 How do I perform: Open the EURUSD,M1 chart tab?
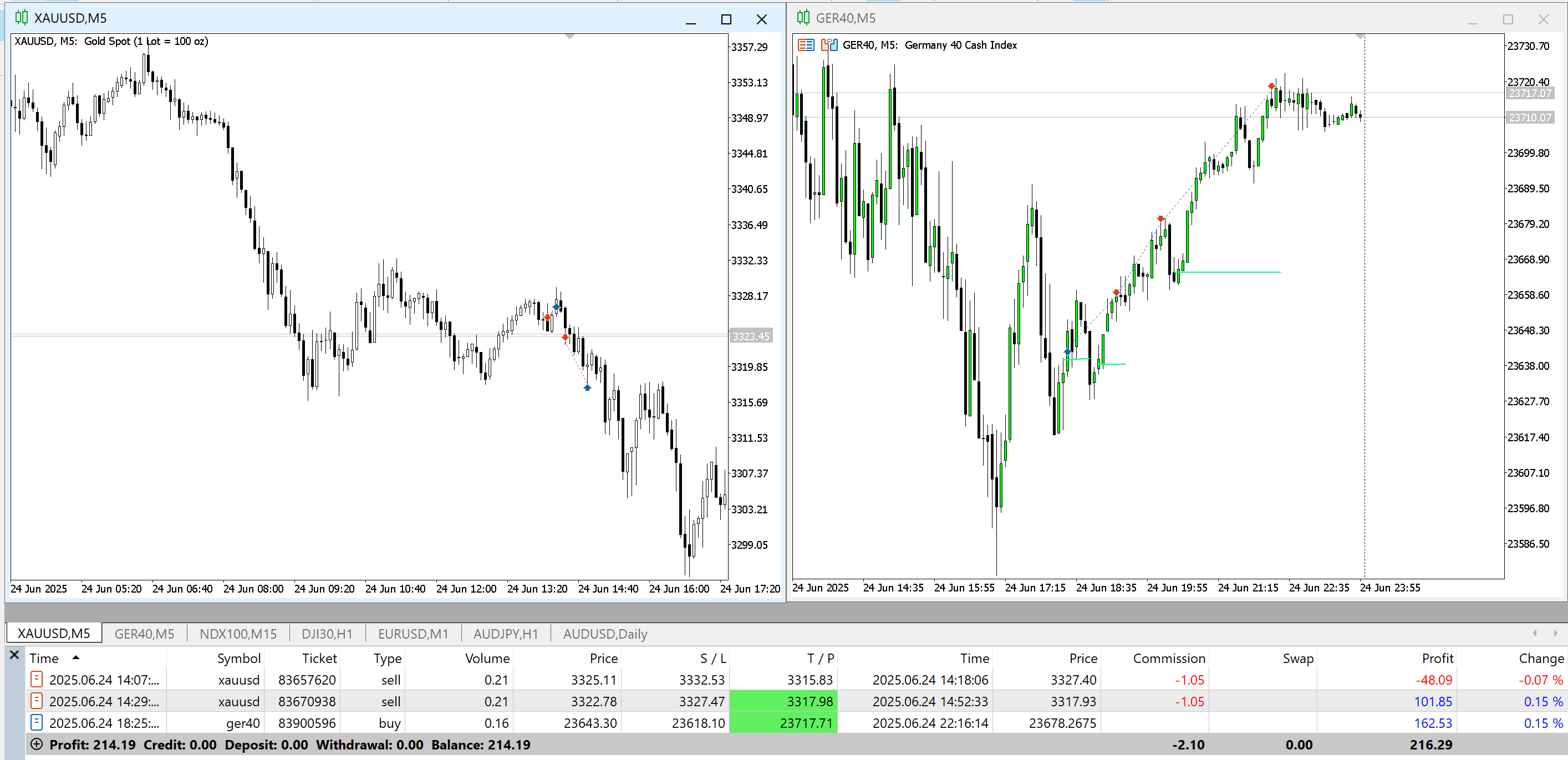[x=413, y=634]
